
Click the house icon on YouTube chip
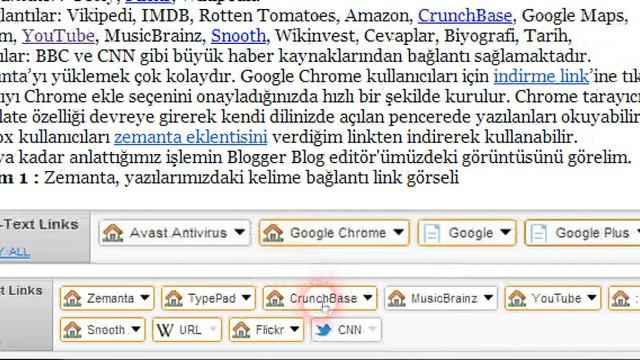[517, 298]
